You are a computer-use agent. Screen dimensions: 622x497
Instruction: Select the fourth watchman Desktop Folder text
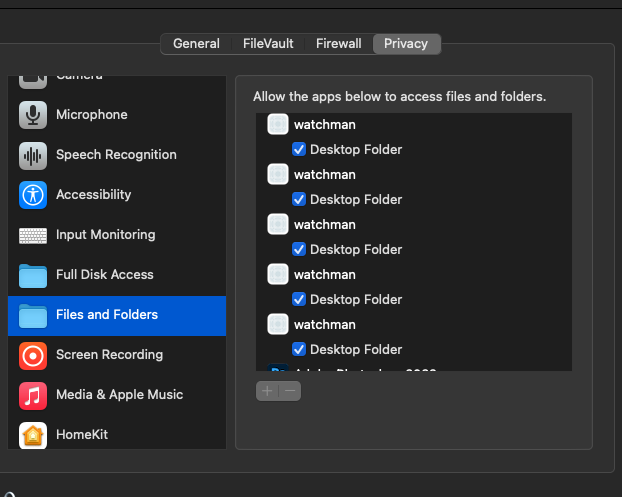[x=356, y=299]
